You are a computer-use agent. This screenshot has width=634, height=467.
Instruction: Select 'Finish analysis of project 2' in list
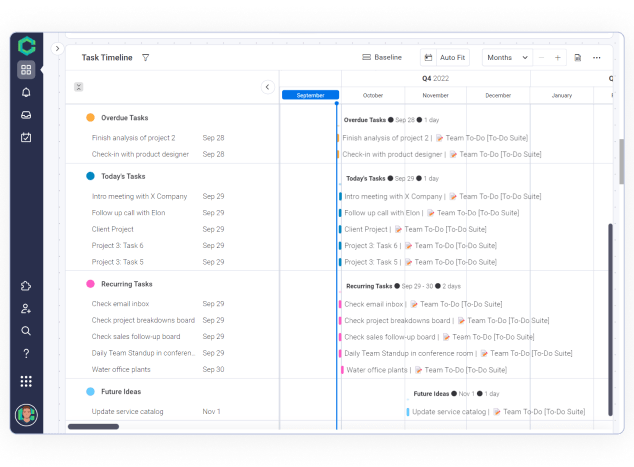(133, 138)
